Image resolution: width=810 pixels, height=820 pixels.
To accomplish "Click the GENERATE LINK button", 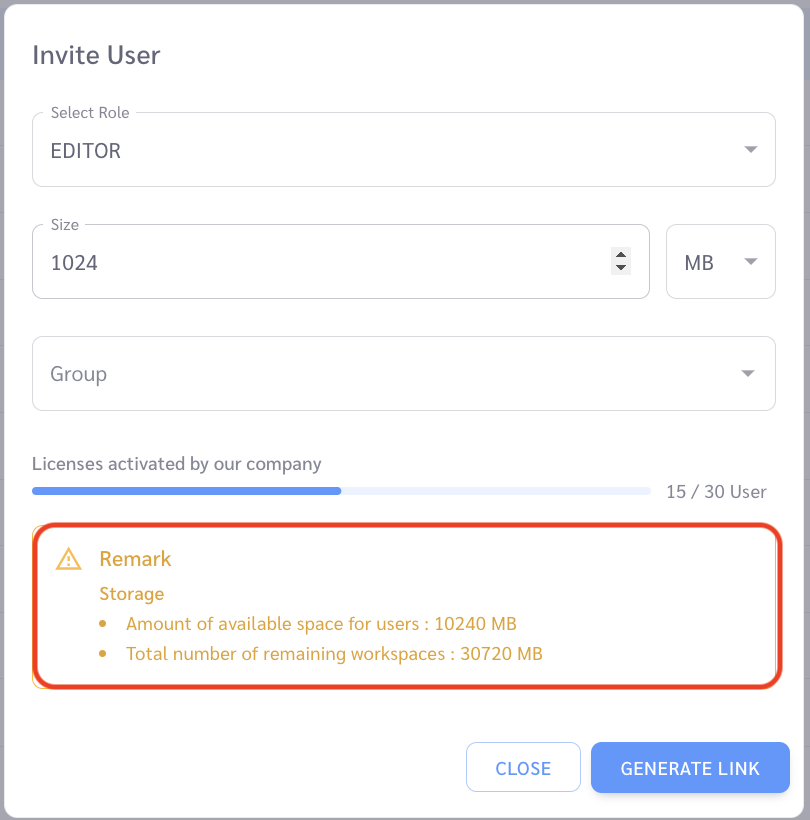I will coord(690,768).
